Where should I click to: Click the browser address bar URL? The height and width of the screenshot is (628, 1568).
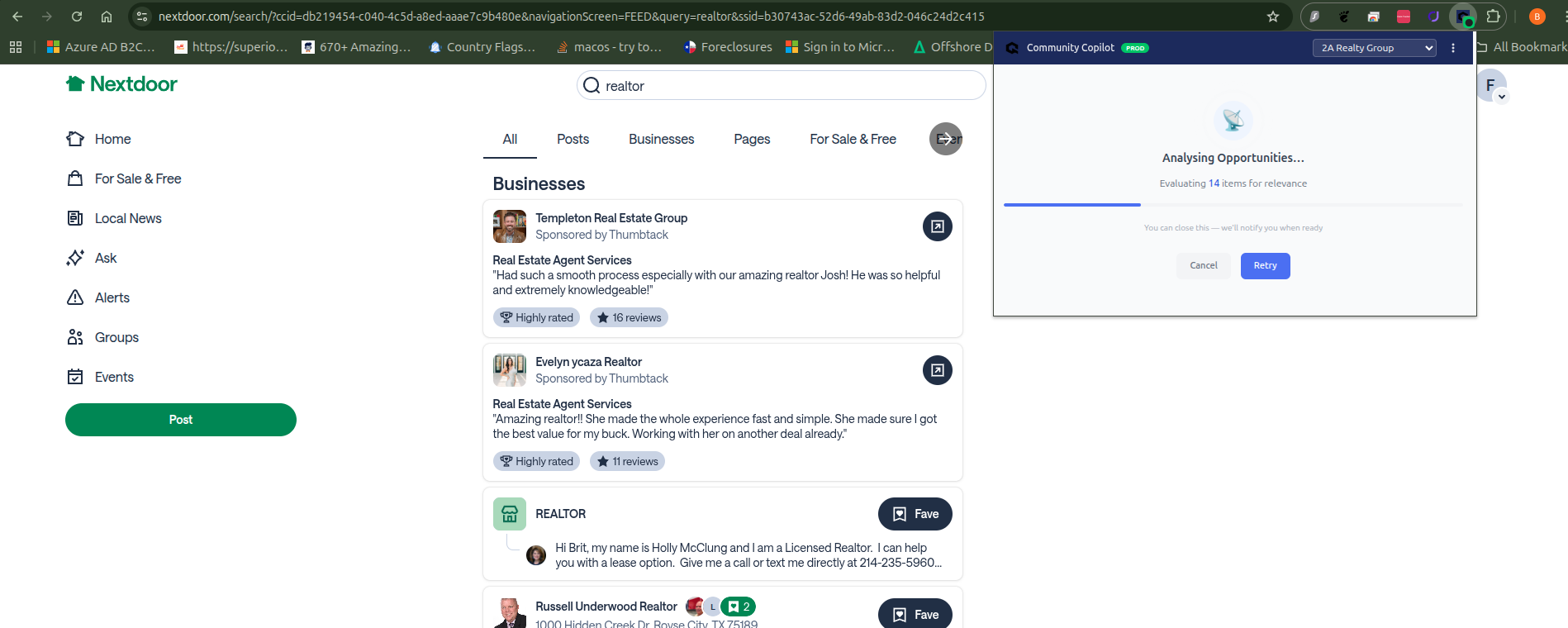[572, 17]
